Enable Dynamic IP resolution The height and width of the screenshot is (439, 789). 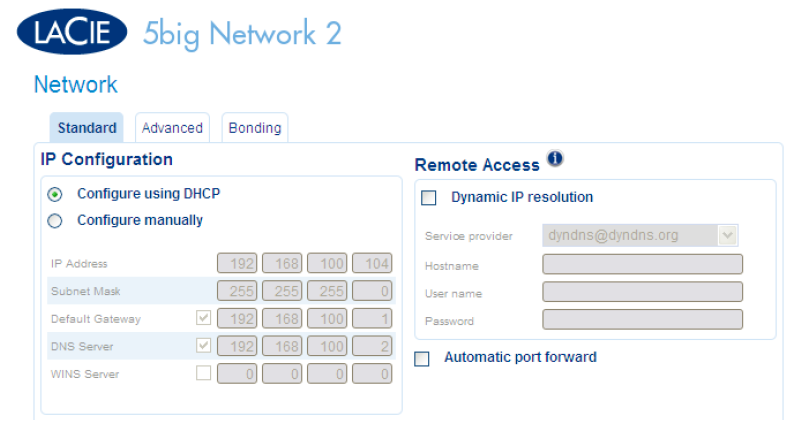point(429,197)
